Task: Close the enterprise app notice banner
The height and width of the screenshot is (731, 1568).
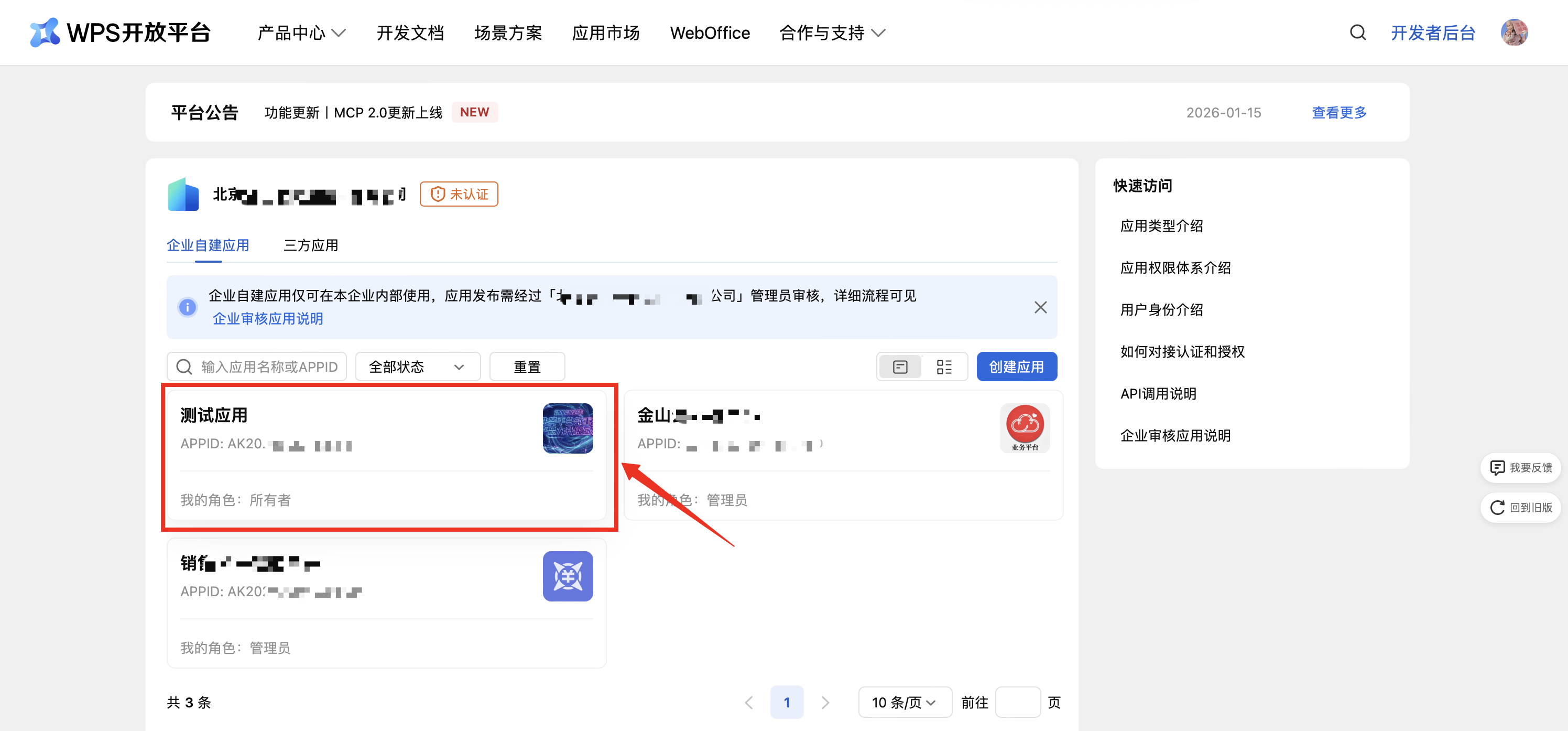Action: pyautogui.click(x=1040, y=307)
